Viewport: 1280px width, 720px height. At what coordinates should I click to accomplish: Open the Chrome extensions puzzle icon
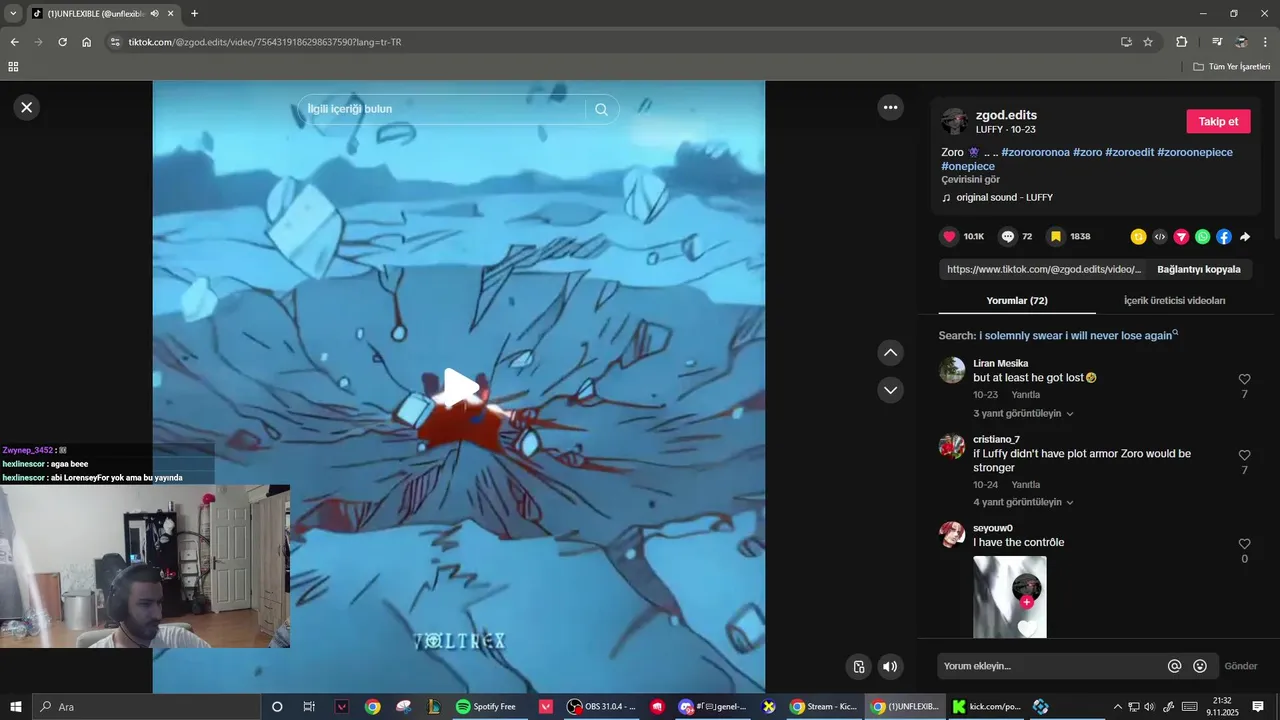click(x=1181, y=42)
